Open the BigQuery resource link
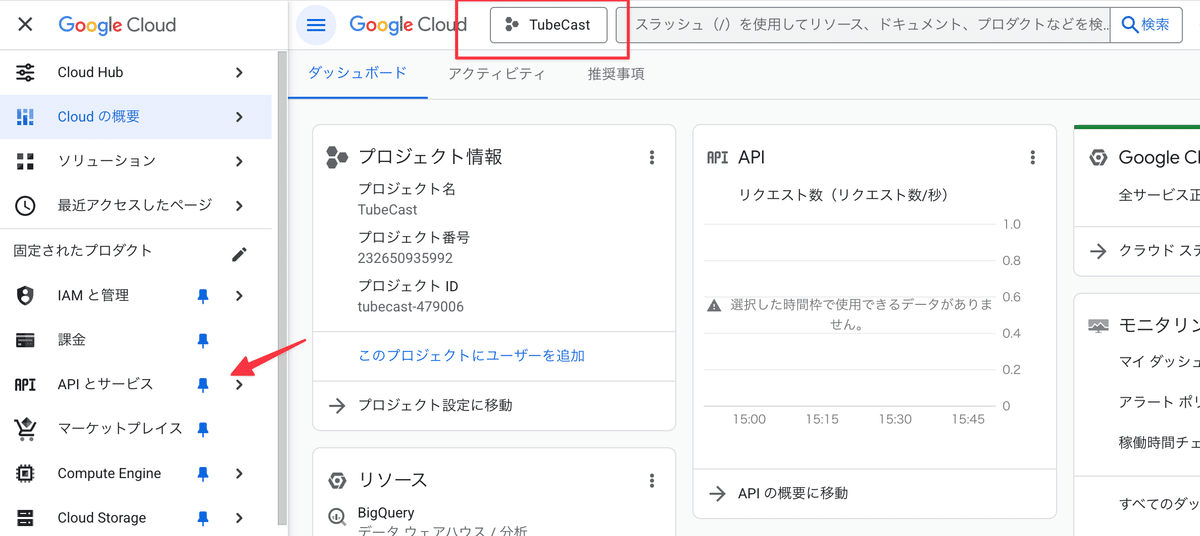The image size is (1200, 536). pyautogui.click(x=386, y=513)
